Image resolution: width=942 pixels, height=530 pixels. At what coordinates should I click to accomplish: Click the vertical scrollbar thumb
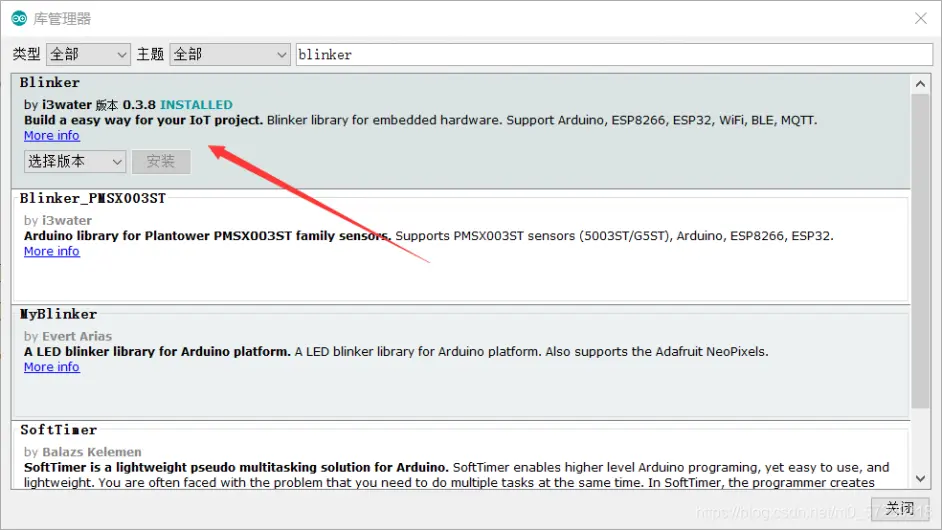[920, 251]
